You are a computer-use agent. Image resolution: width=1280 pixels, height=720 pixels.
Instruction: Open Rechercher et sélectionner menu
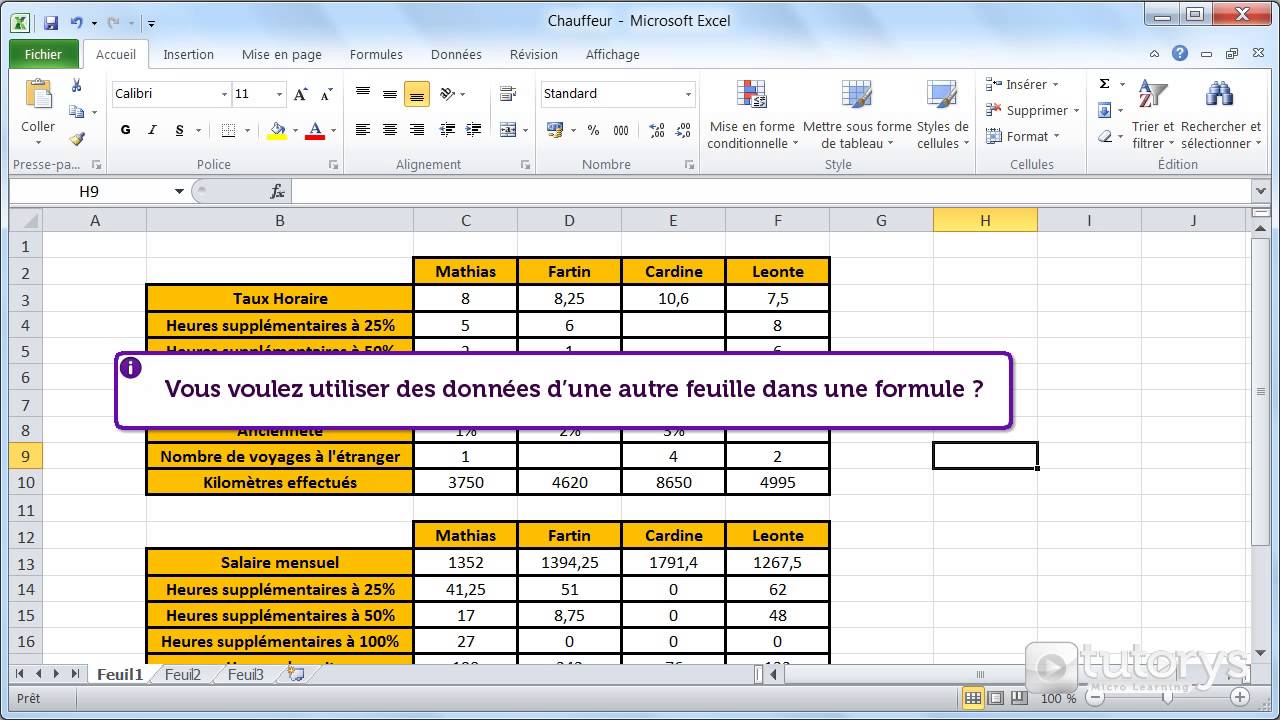[x=1220, y=114]
